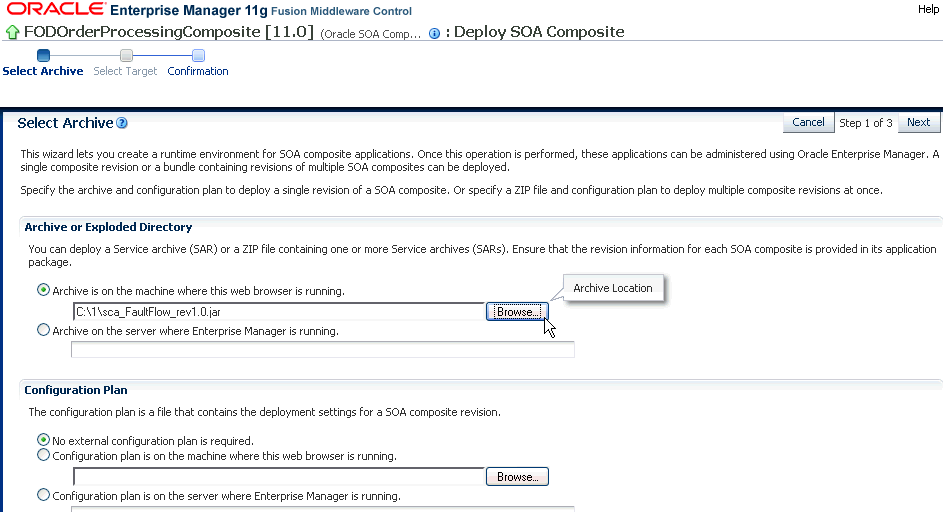Click the Select Archive train step marker

point(43,55)
